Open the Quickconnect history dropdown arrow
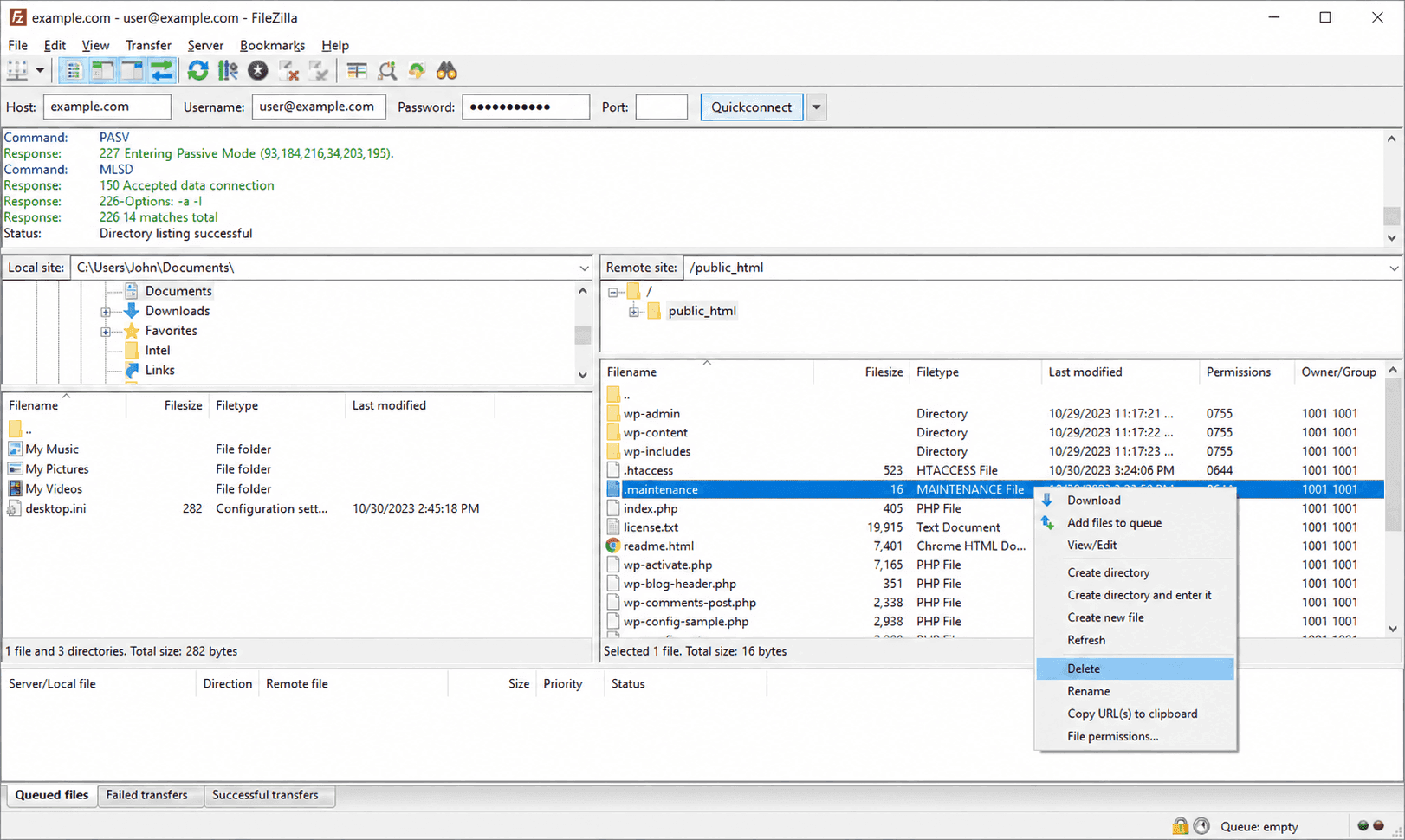This screenshot has width=1405, height=840. pyautogui.click(x=816, y=107)
